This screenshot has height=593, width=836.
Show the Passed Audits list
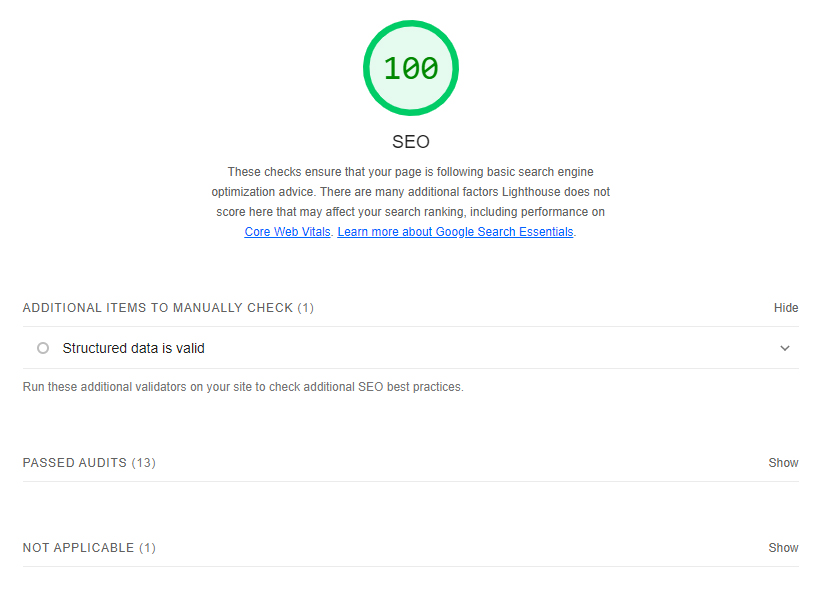click(x=783, y=463)
